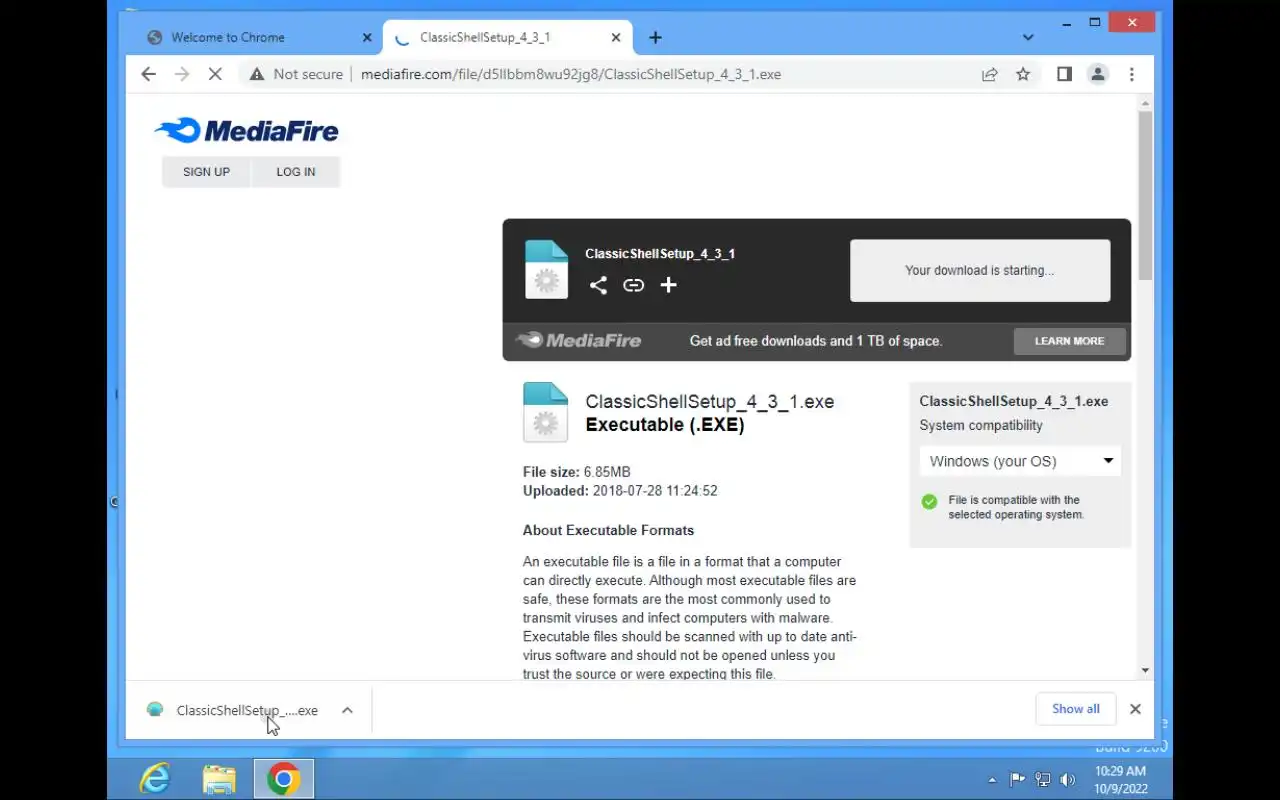Click the page vertical scrollbar thumb
1280x800 pixels.
pyautogui.click(x=1145, y=195)
